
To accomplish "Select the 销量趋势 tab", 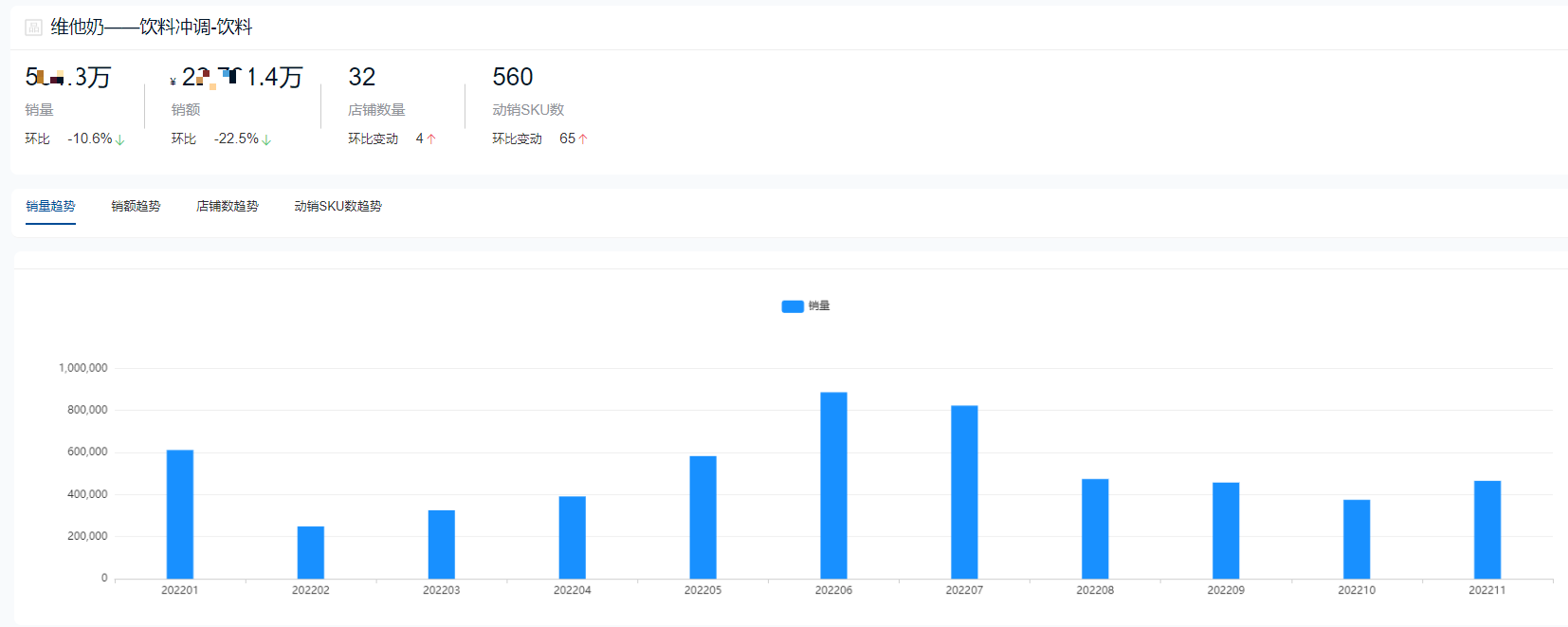I will (50, 206).
